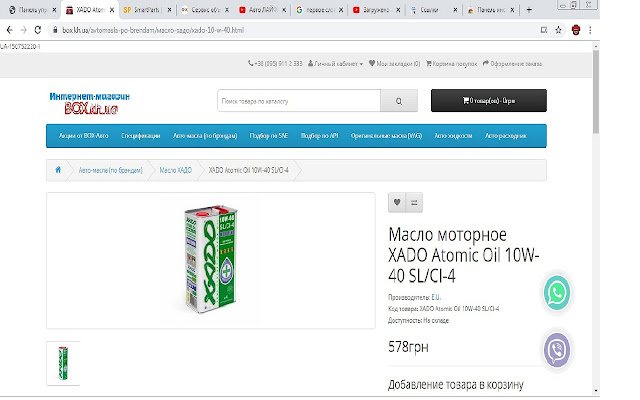Screen dimensions: 640x400
Task: Open the red browser extension icon
Action: click(576, 30)
